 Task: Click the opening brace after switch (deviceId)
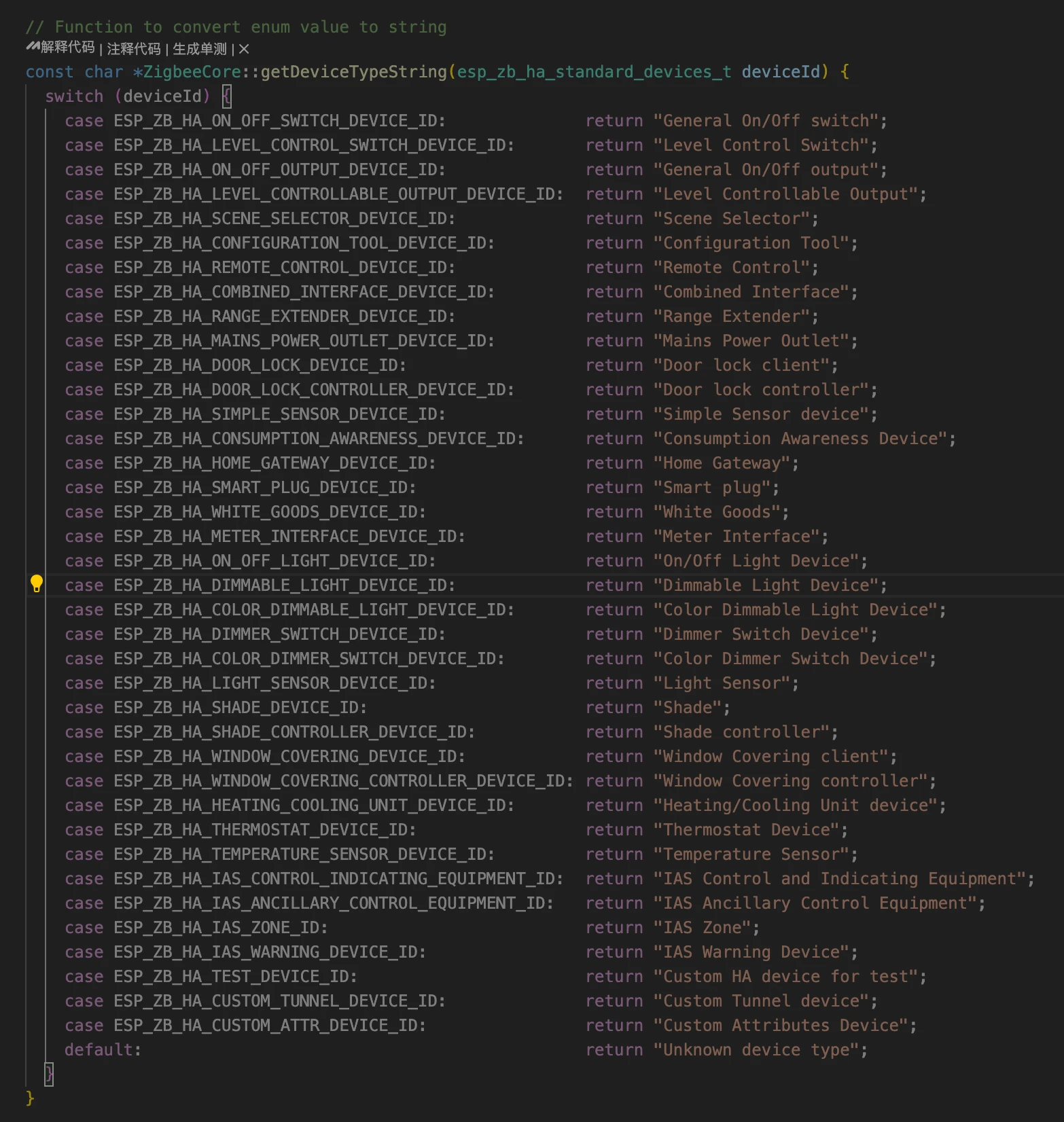(227, 96)
